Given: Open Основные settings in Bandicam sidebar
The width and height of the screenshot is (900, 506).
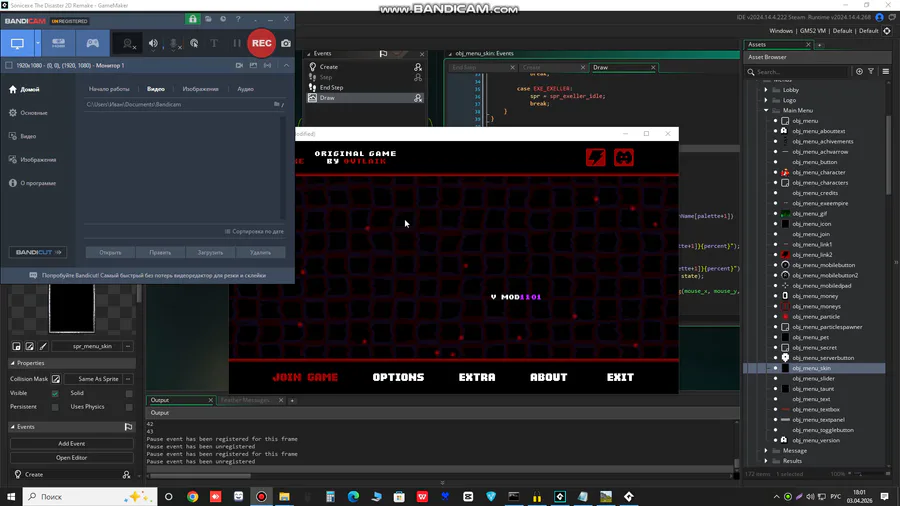Looking at the screenshot, I should tap(29, 113).
